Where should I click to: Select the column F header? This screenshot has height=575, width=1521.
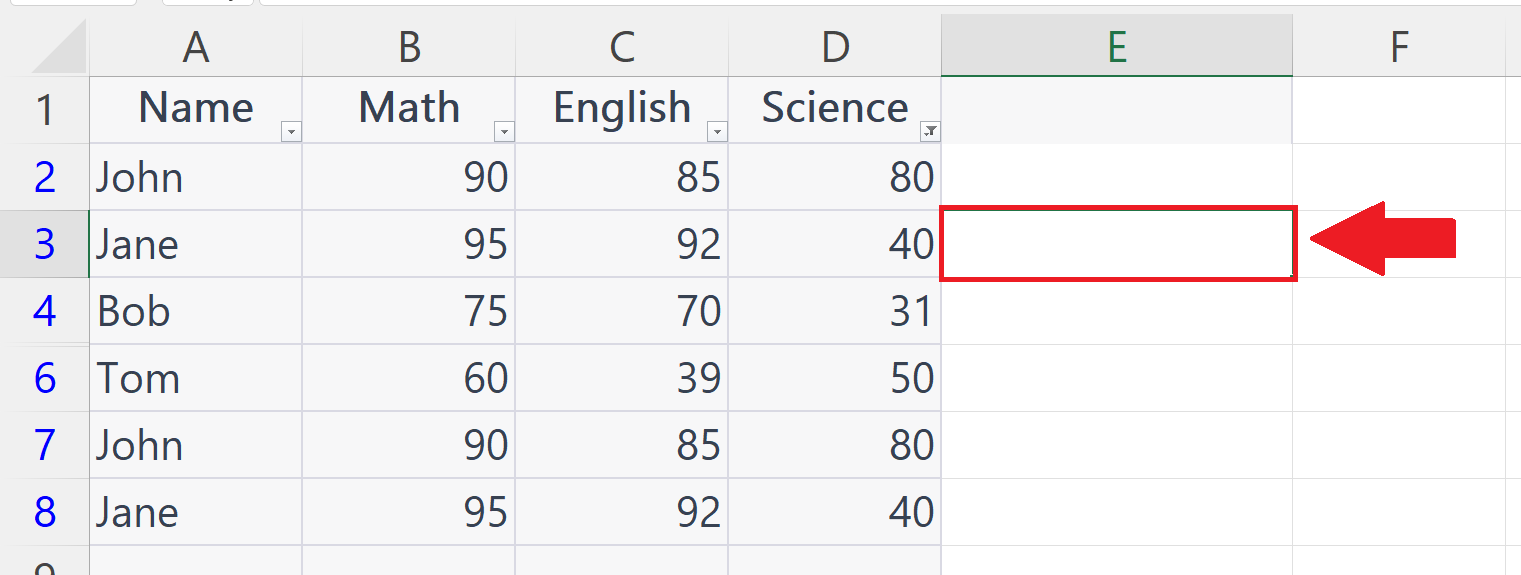click(1399, 47)
